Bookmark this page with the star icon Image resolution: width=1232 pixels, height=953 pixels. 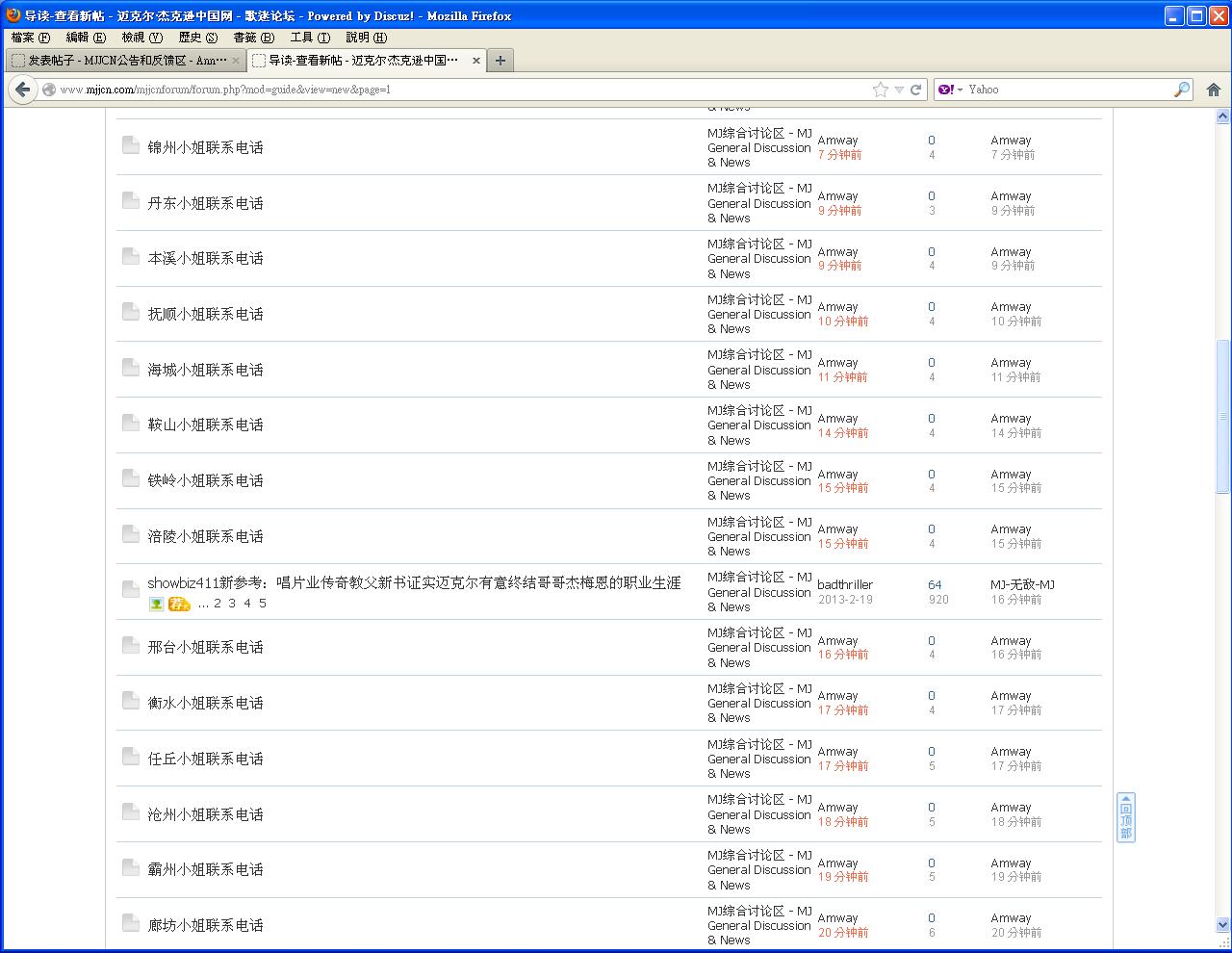click(x=880, y=90)
